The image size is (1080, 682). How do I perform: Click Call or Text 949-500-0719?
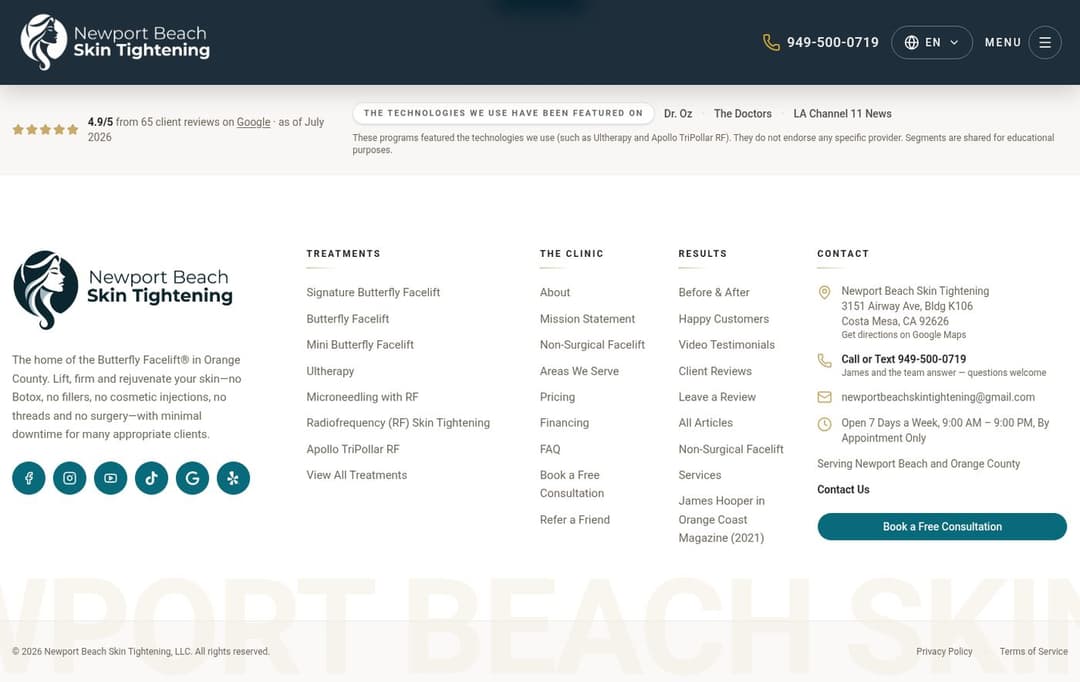pyautogui.click(x=903, y=359)
